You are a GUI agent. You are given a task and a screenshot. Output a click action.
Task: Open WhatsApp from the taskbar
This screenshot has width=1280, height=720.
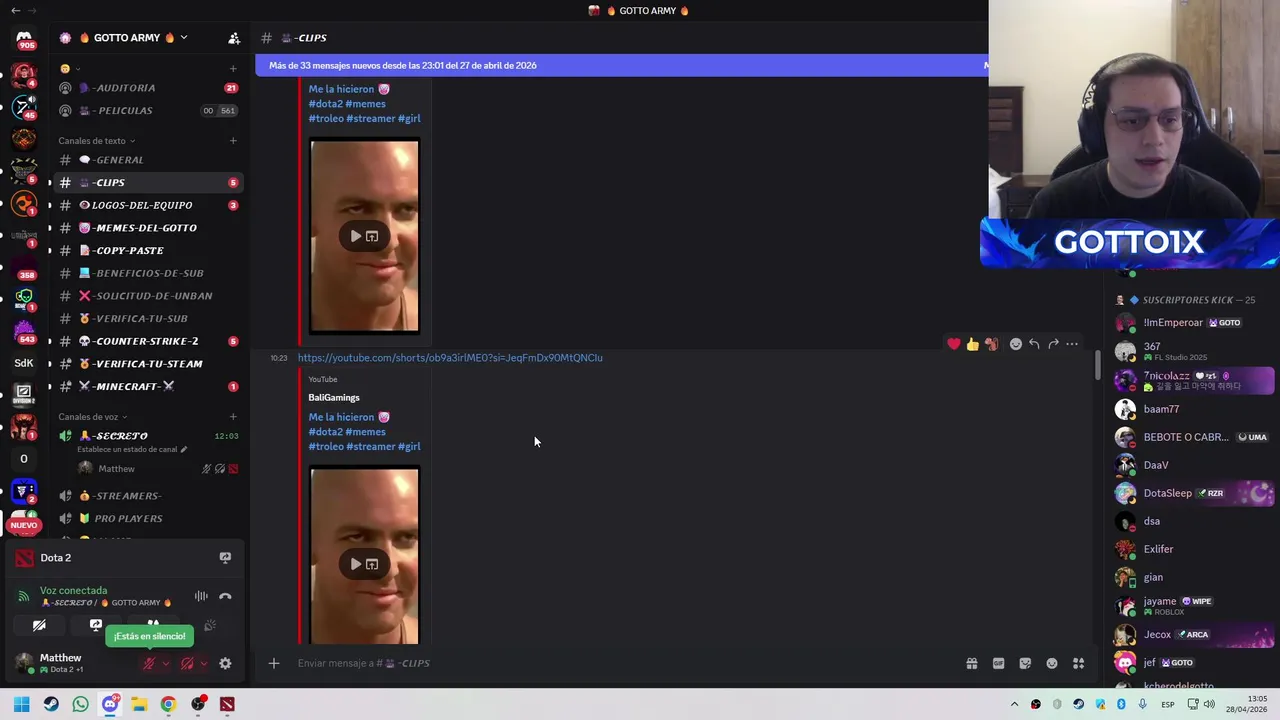click(x=80, y=704)
